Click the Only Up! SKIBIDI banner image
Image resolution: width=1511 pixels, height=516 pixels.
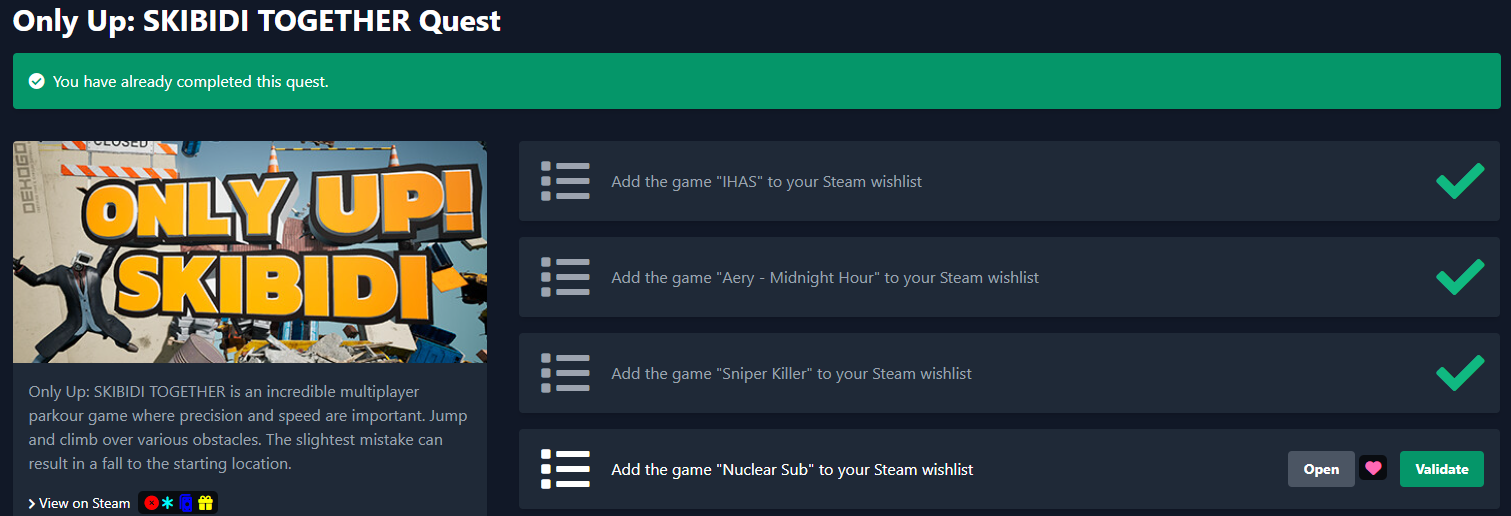(250, 252)
